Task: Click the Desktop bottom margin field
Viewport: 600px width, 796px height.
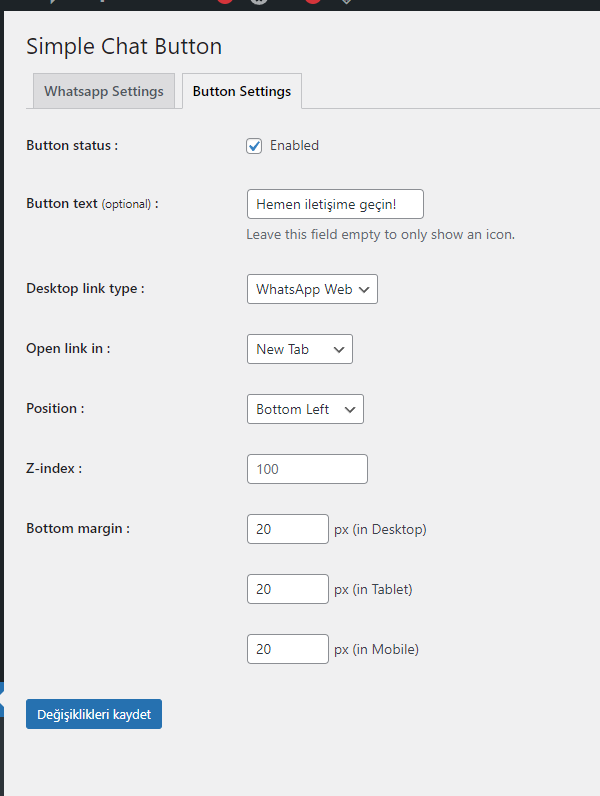Action: pos(288,529)
